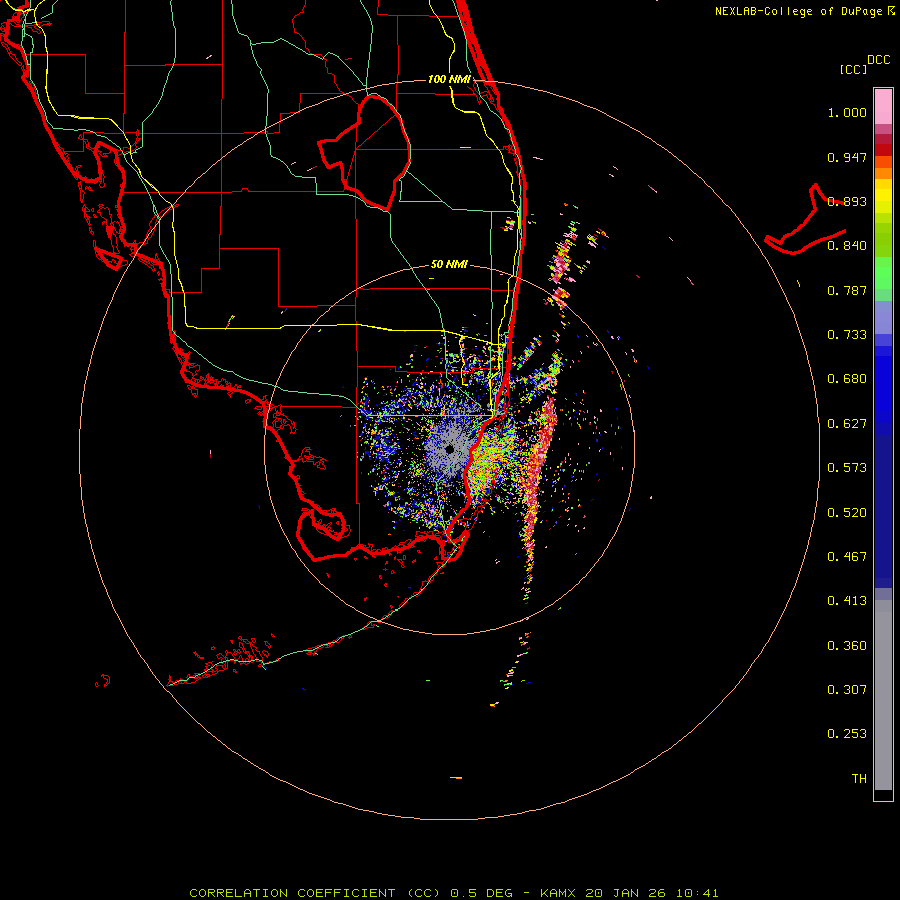This screenshot has width=900, height=900.
Task: Select the bright green color bar segment
Action: click(x=883, y=273)
